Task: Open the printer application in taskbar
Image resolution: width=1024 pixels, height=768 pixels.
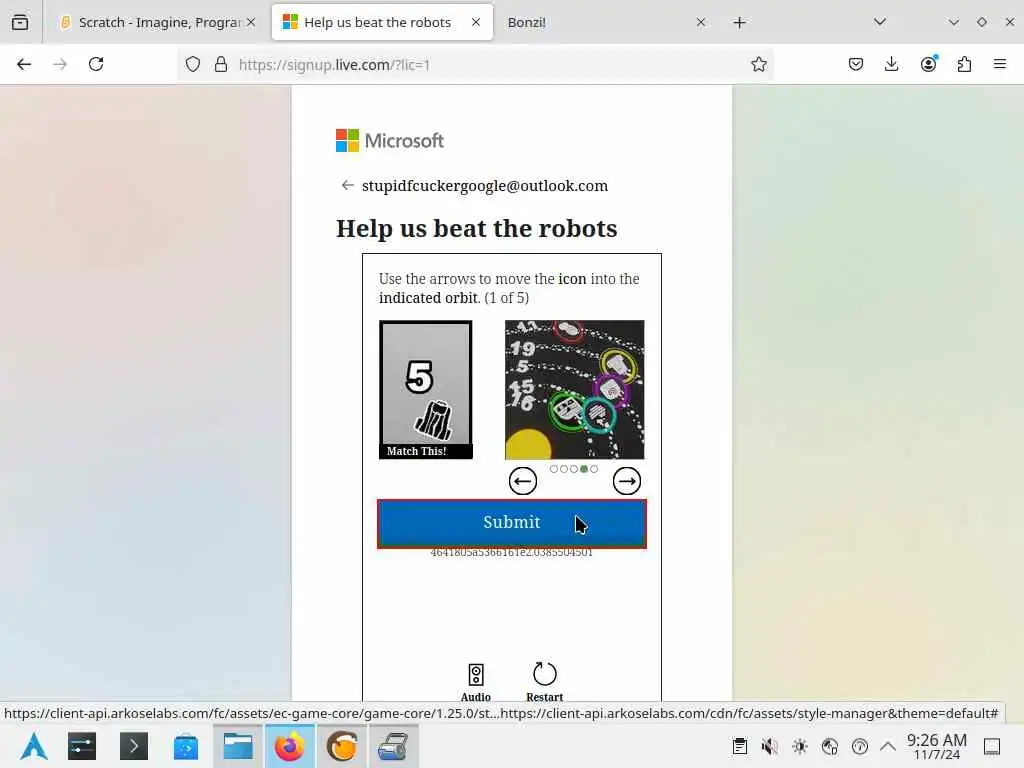Action: tap(393, 746)
